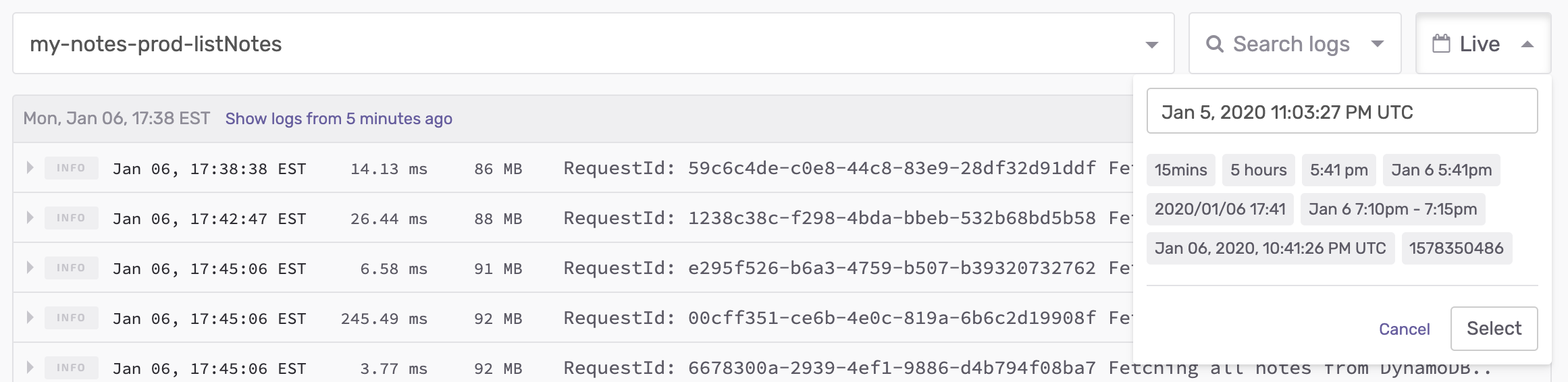Open the my-notes-prod-listNotes function dropdown
This screenshot has height=382, width=1568.
(x=1151, y=45)
